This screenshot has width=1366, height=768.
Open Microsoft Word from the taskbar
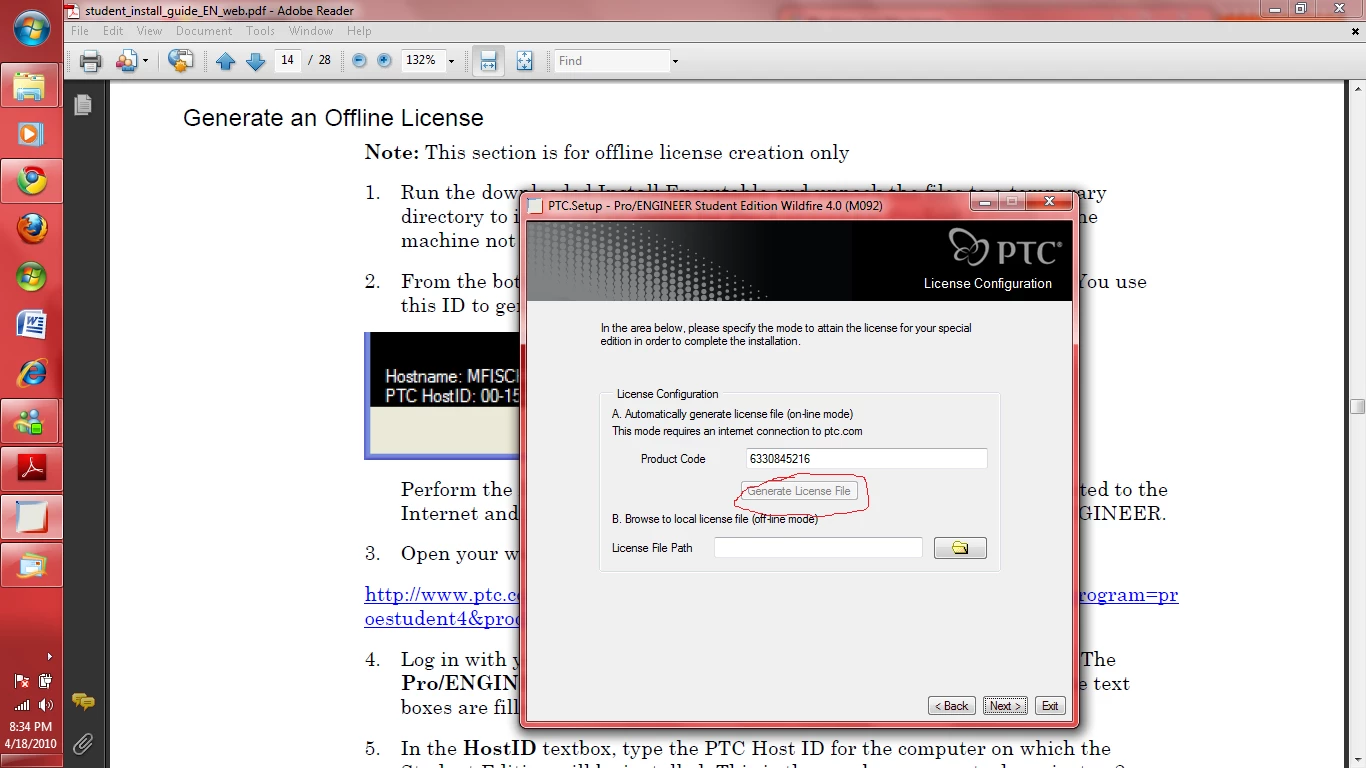[31, 325]
